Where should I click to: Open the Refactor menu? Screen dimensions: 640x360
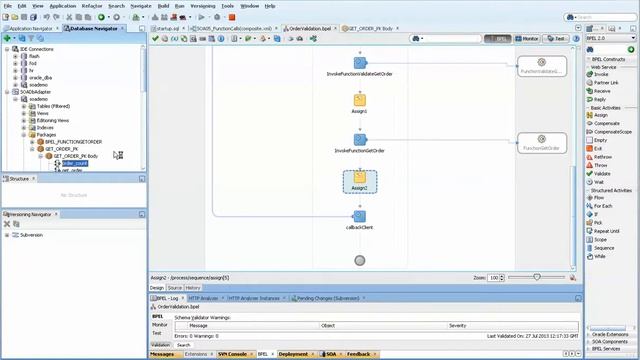pos(92,6)
